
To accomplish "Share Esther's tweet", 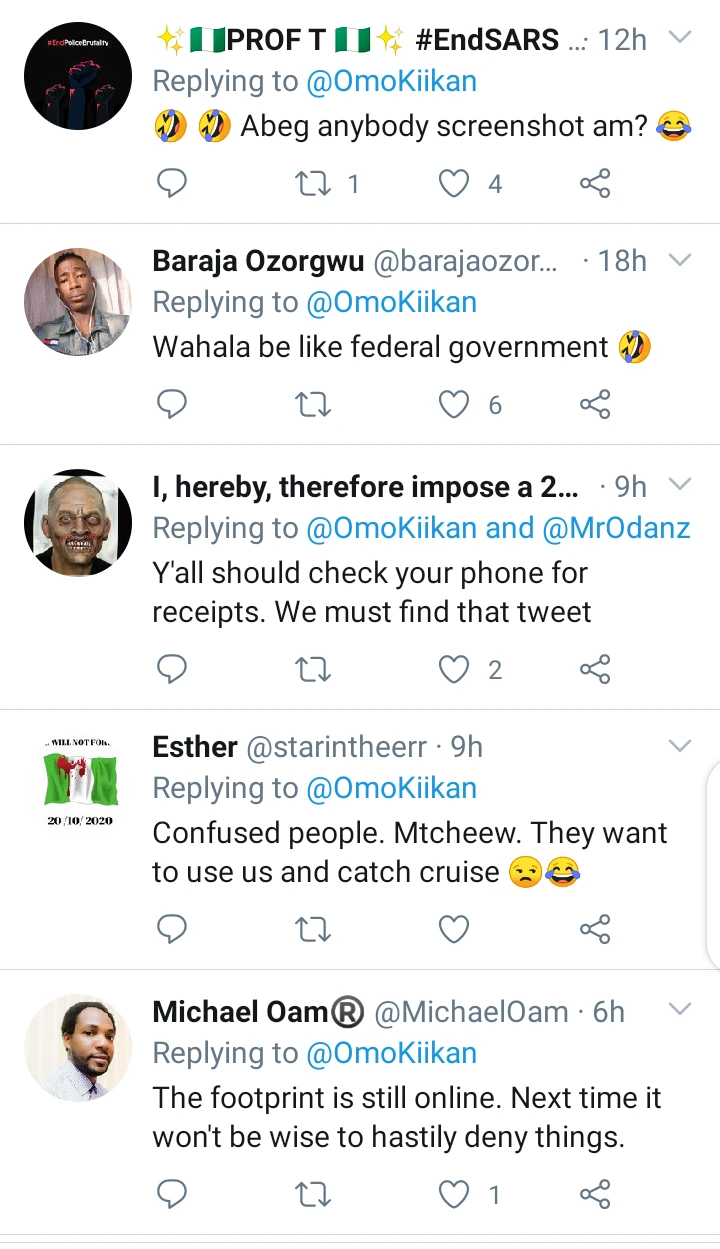I will click(x=595, y=930).
